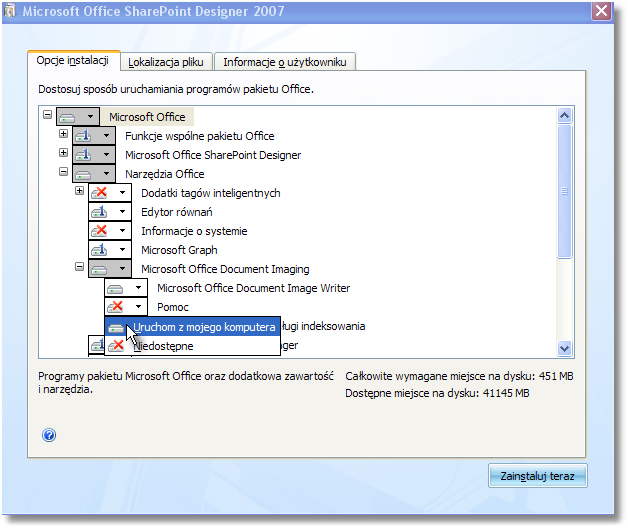Open install dropdown for Funkcje wspólne pakietu Office

(107, 136)
